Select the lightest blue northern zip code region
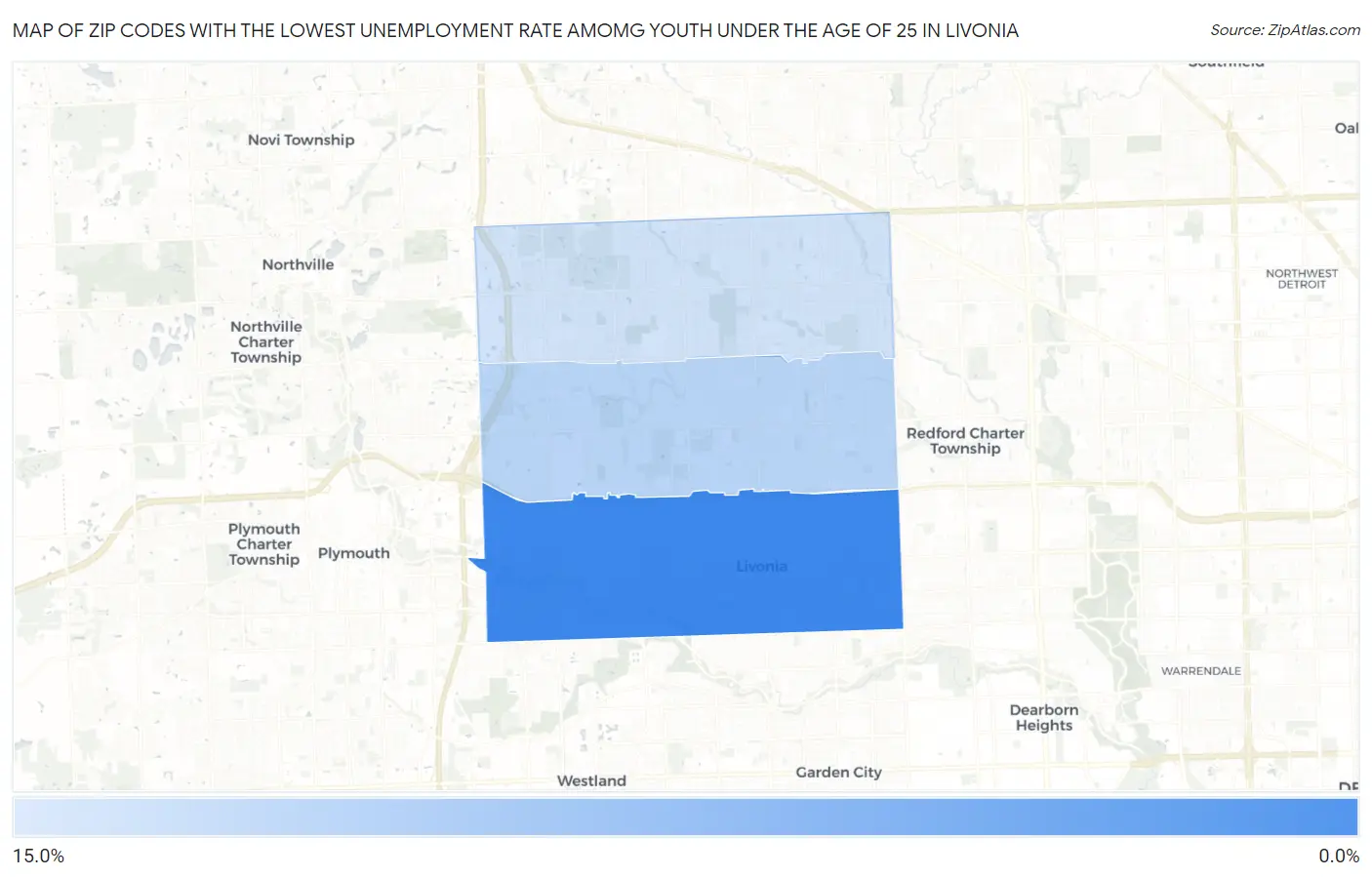 [x=683, y=290]
